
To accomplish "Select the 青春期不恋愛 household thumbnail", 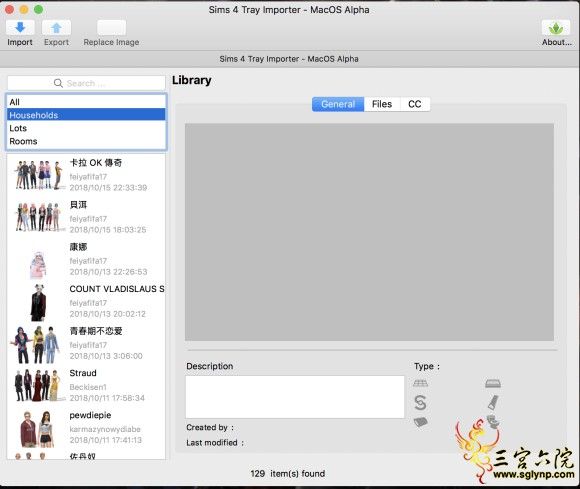I will (x=36, y=345).
